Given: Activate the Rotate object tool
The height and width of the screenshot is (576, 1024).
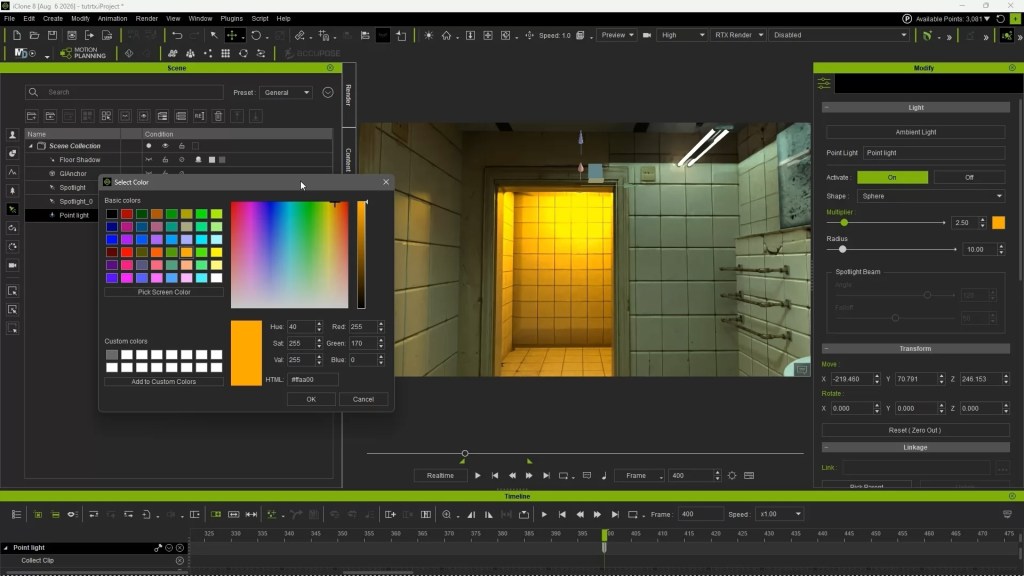Looking at the screenshot, I should point(256,35).
